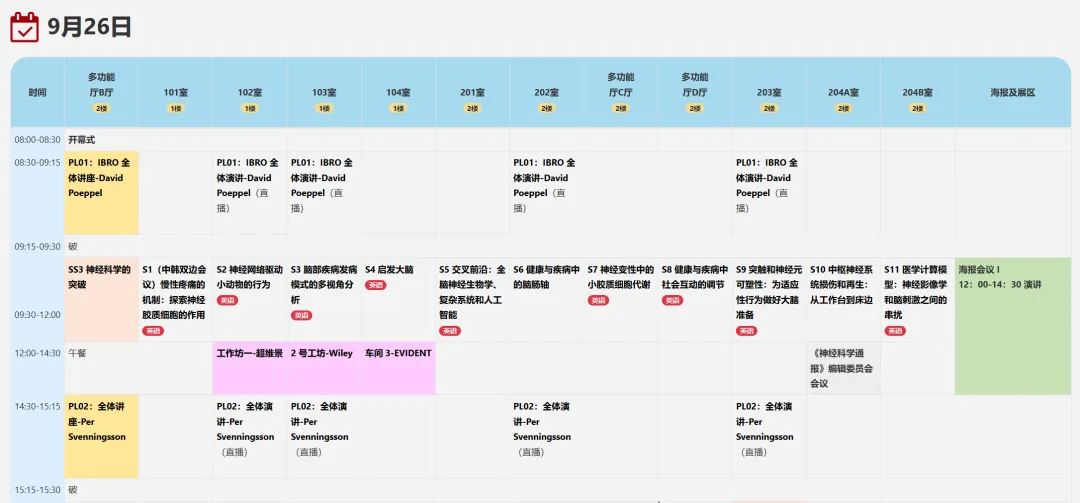Click the 2楼 badge under 204A室 header
The height and width of the screenshot is (503, 1080).
tap(844, 108)
